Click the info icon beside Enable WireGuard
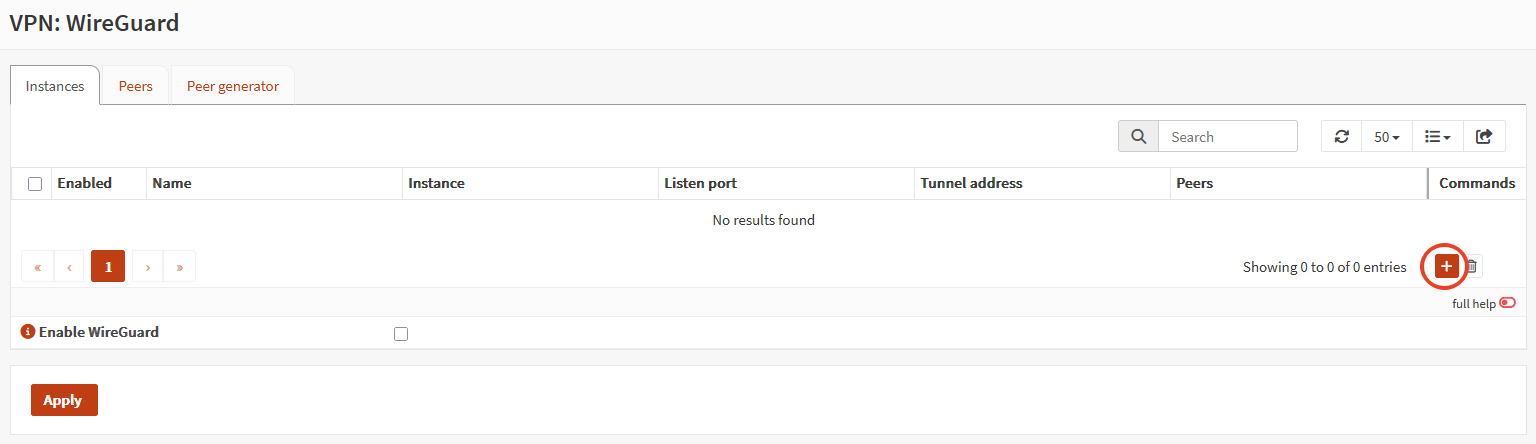 pos(28,332)
